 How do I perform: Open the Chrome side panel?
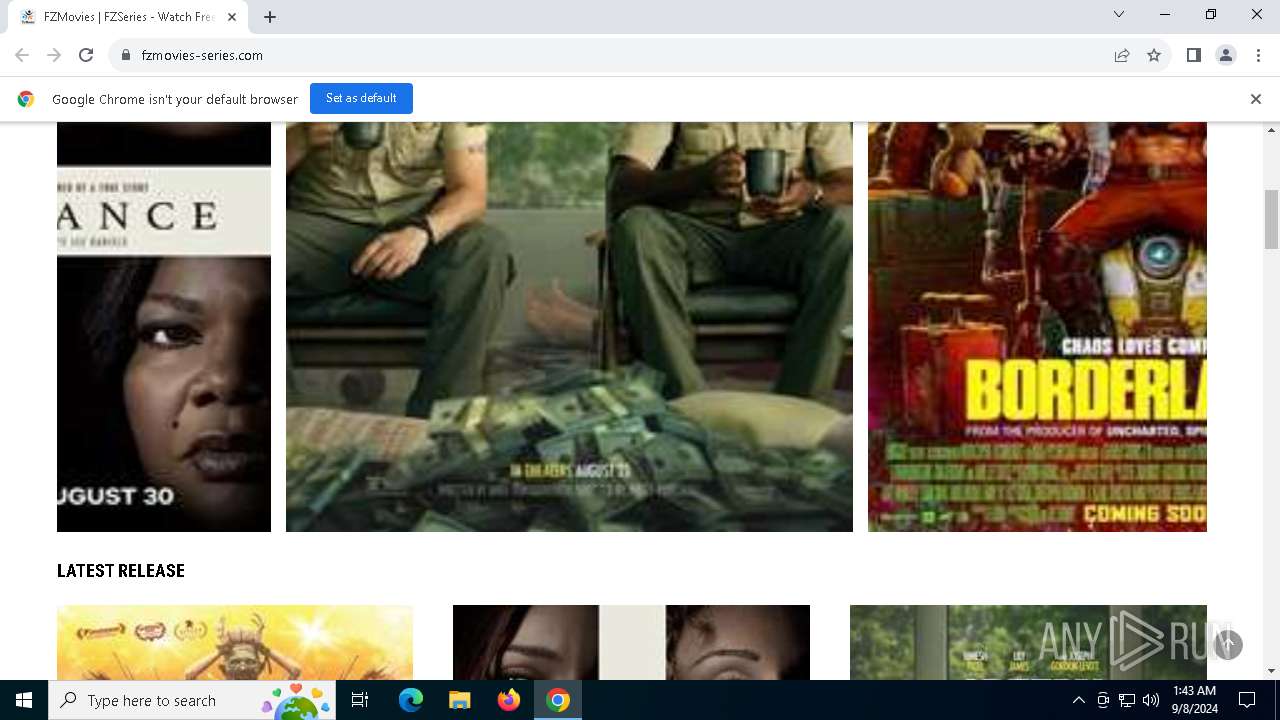coord(1194,55)
